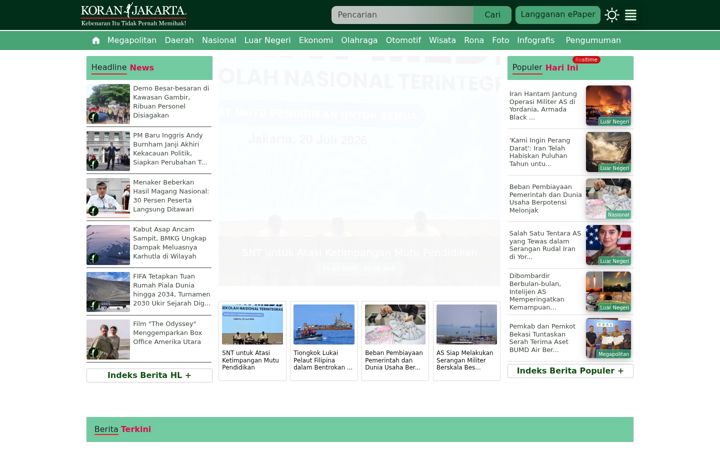Click Kami Ingin Perang Darat thumbnail
720x450 pixels.
tap(608, 152)
